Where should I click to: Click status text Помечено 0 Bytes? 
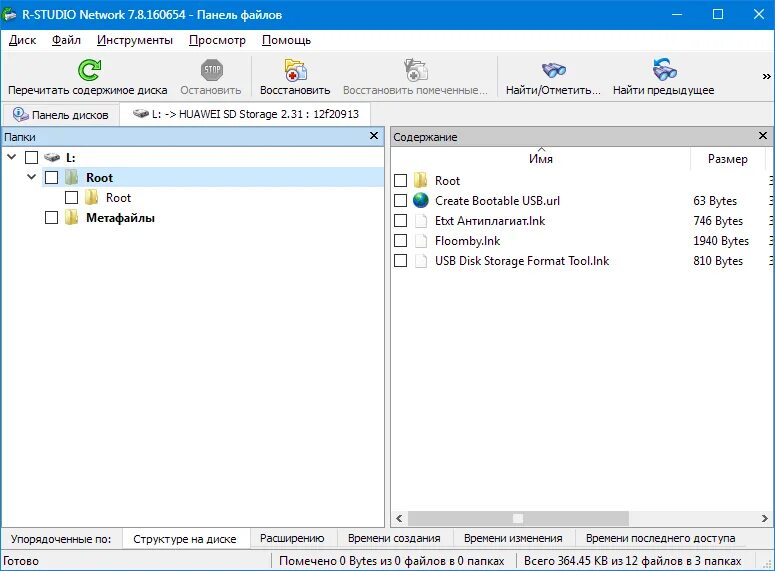[391, 561]
